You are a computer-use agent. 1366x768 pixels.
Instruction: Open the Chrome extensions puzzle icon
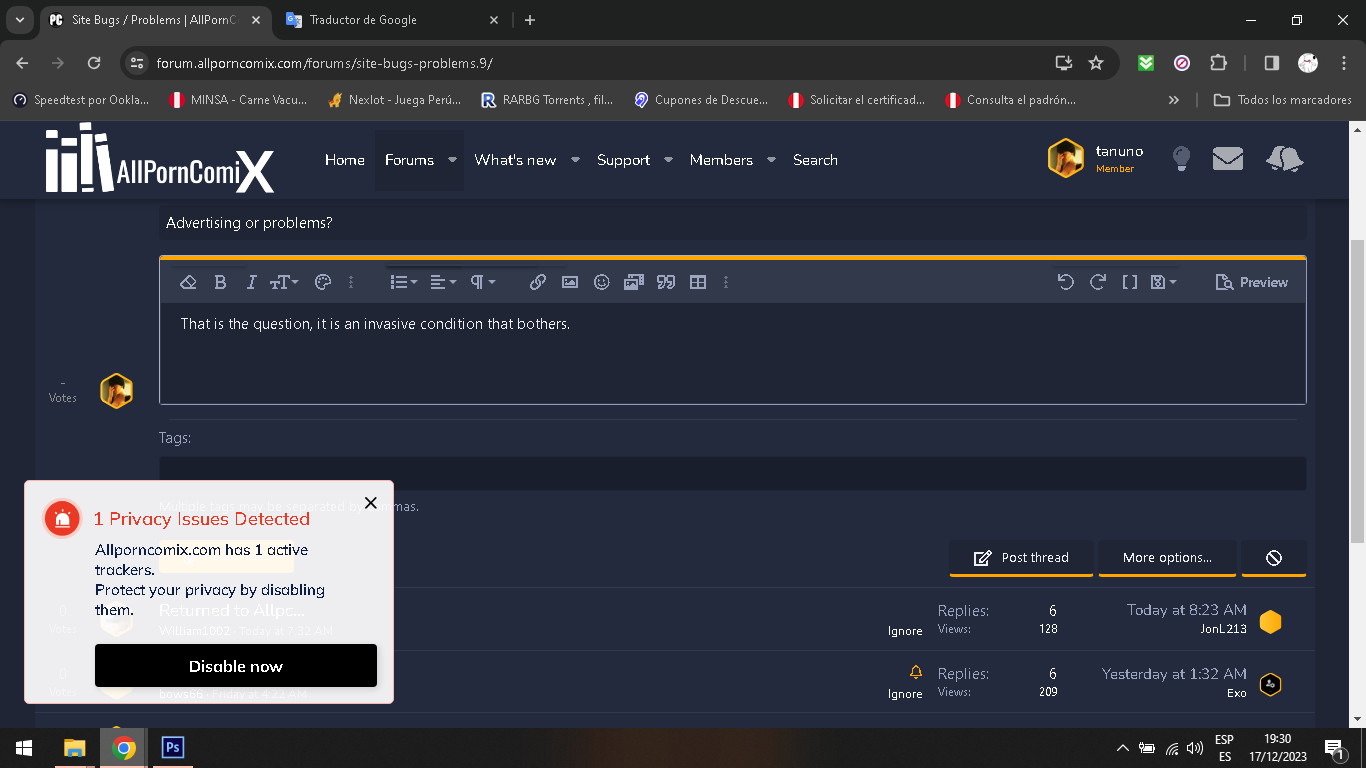click(x=1218, y=63)
